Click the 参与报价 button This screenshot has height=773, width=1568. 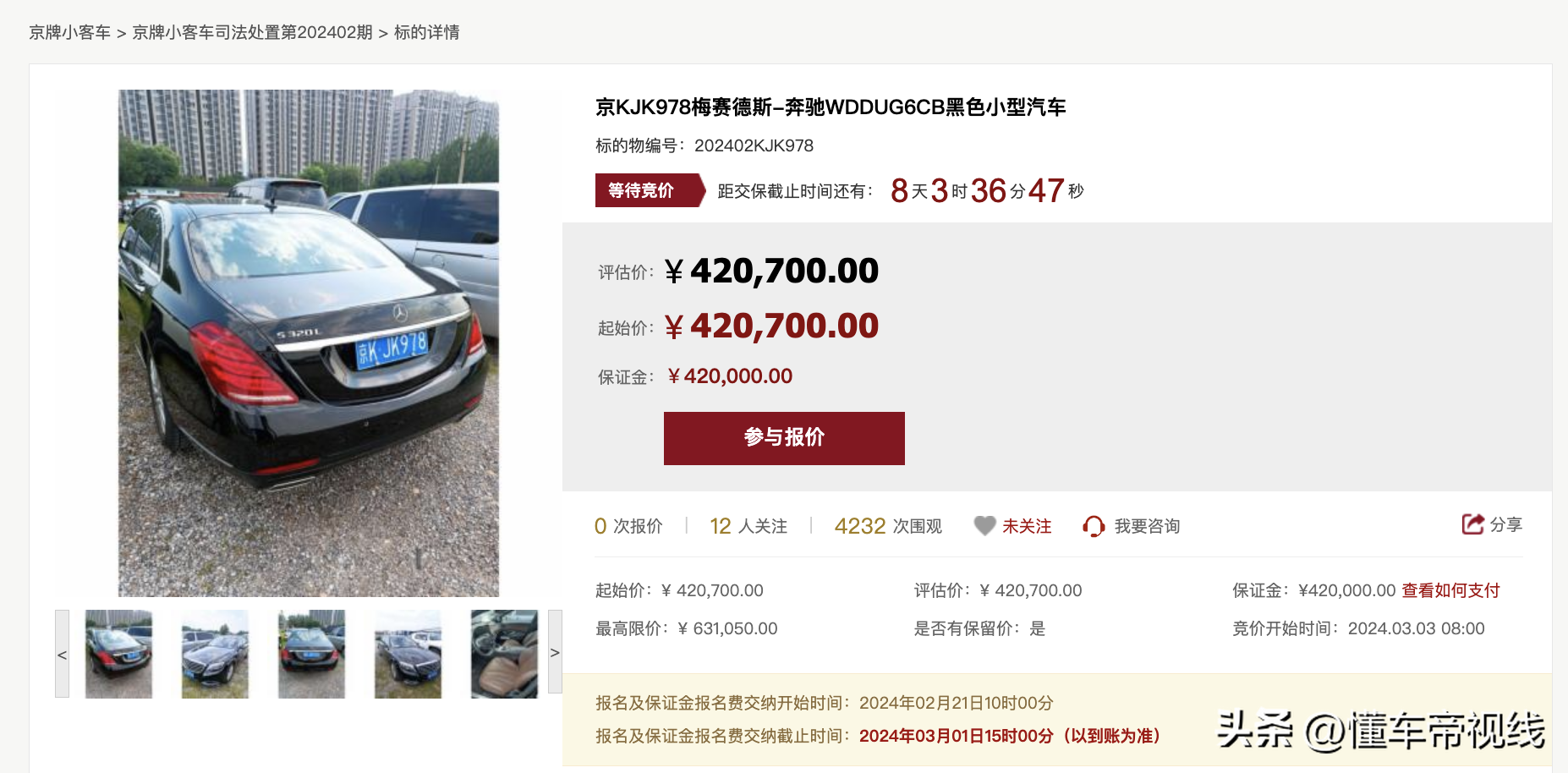tap(784, 438)
